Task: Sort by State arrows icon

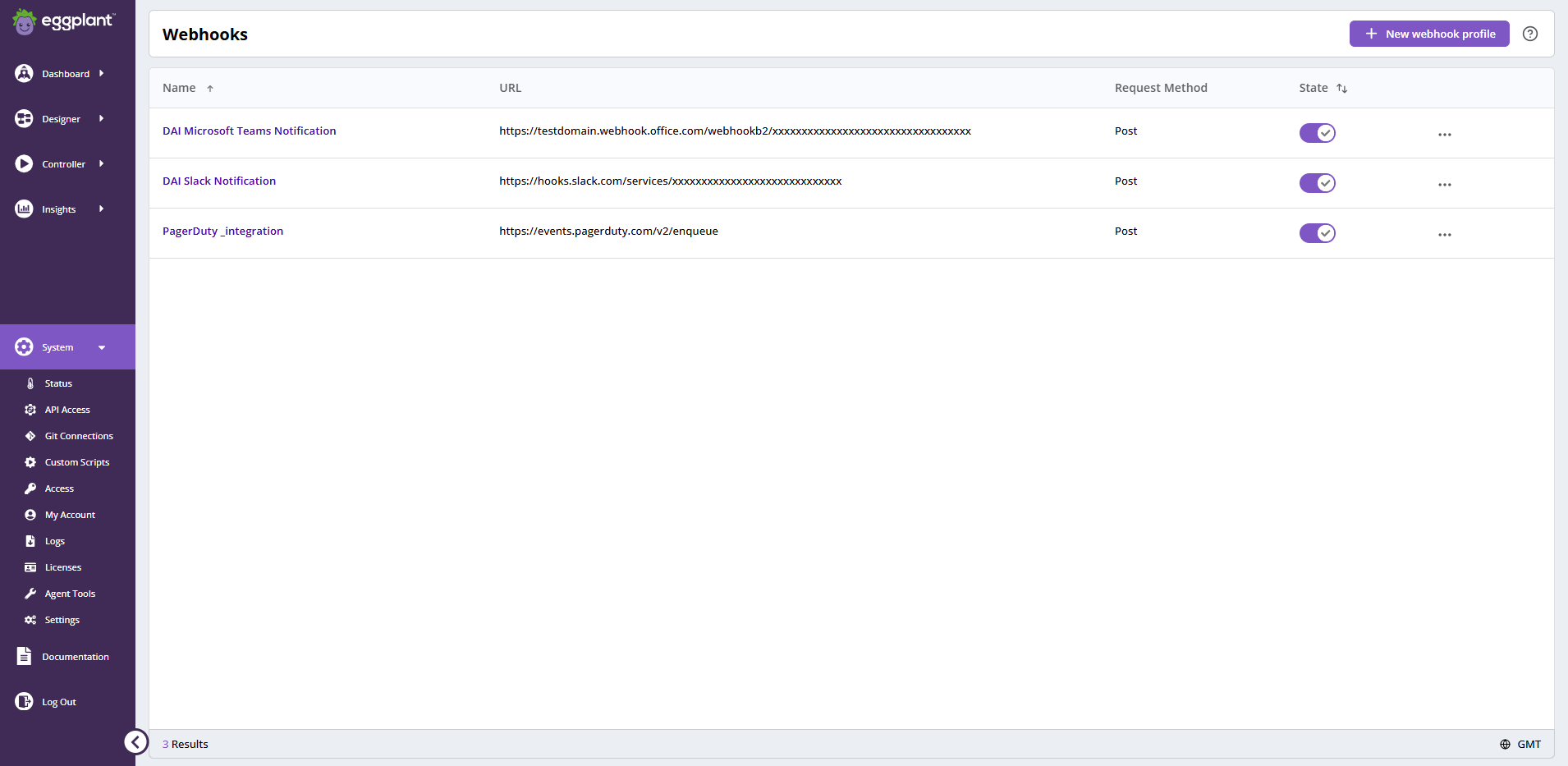Action: [1341, 88]
